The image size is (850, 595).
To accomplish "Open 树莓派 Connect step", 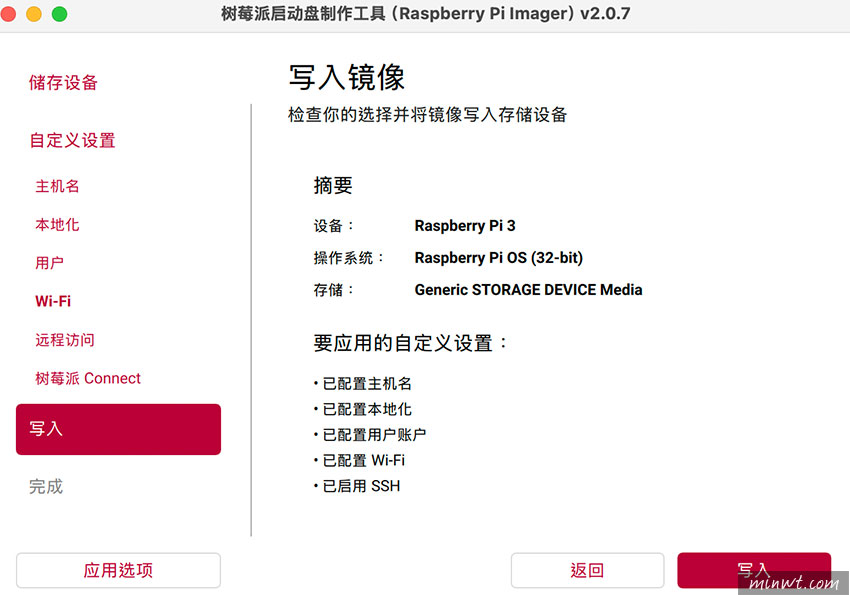I will pos(88,378).
